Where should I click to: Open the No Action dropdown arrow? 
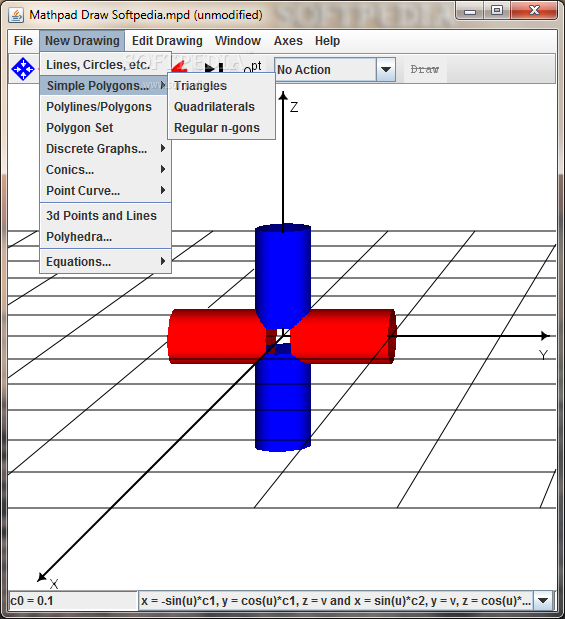coord(386,70)
